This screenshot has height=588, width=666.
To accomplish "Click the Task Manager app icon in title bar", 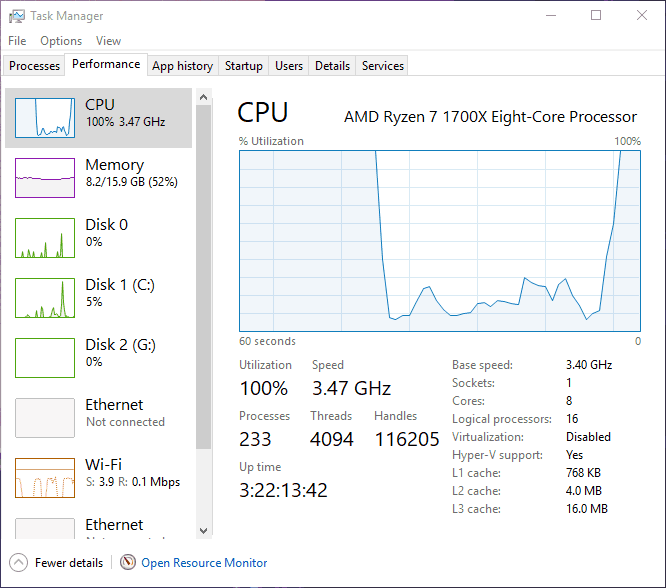I will tap(17, 16).
